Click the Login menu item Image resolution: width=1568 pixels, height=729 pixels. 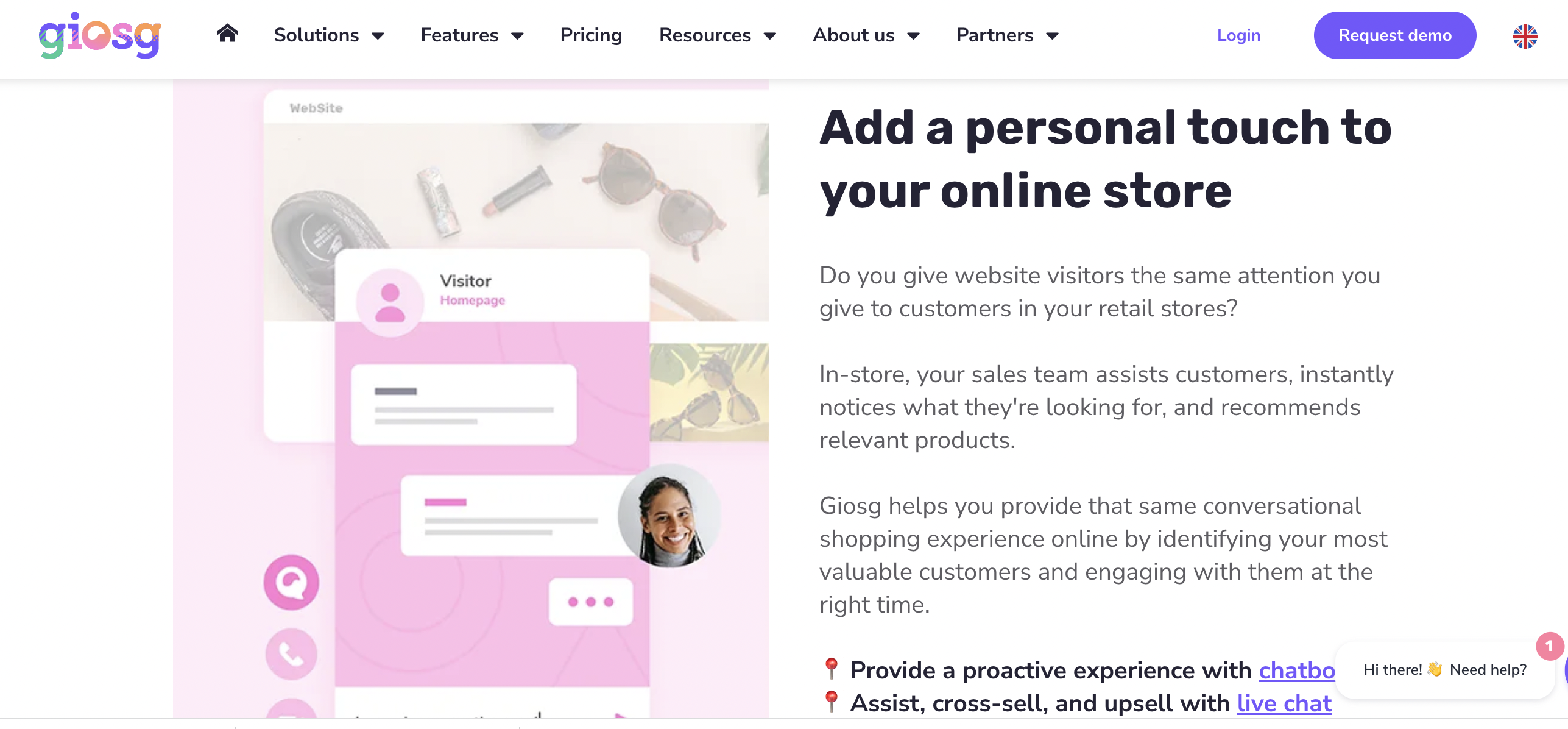tap(1239, 35)
